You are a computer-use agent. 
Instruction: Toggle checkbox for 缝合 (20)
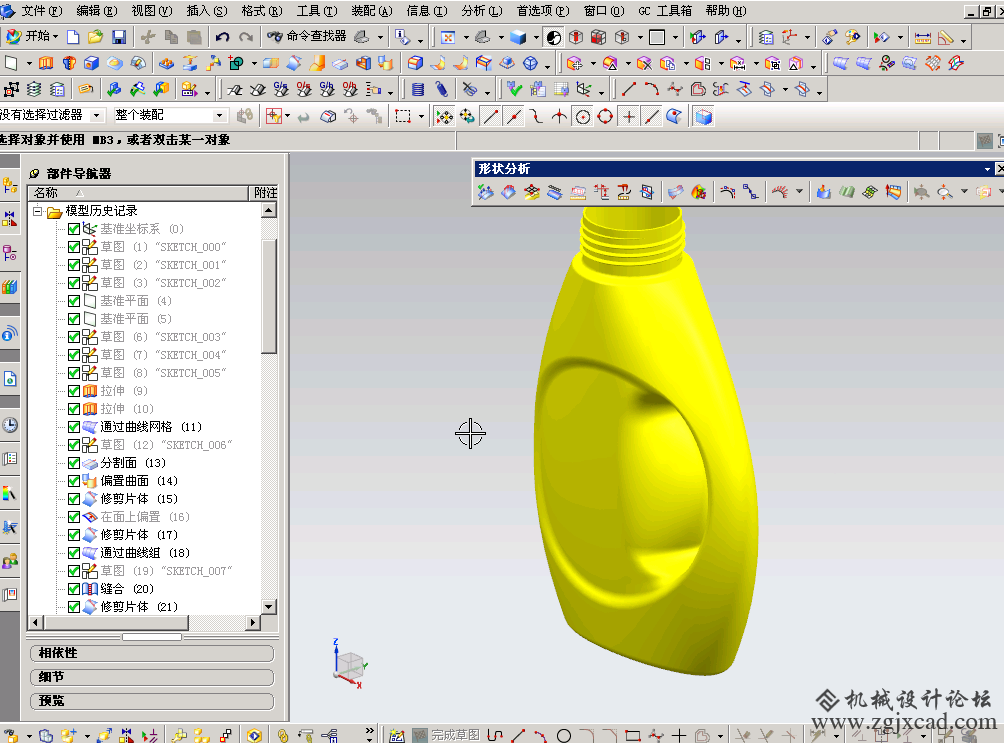[74, 589]
